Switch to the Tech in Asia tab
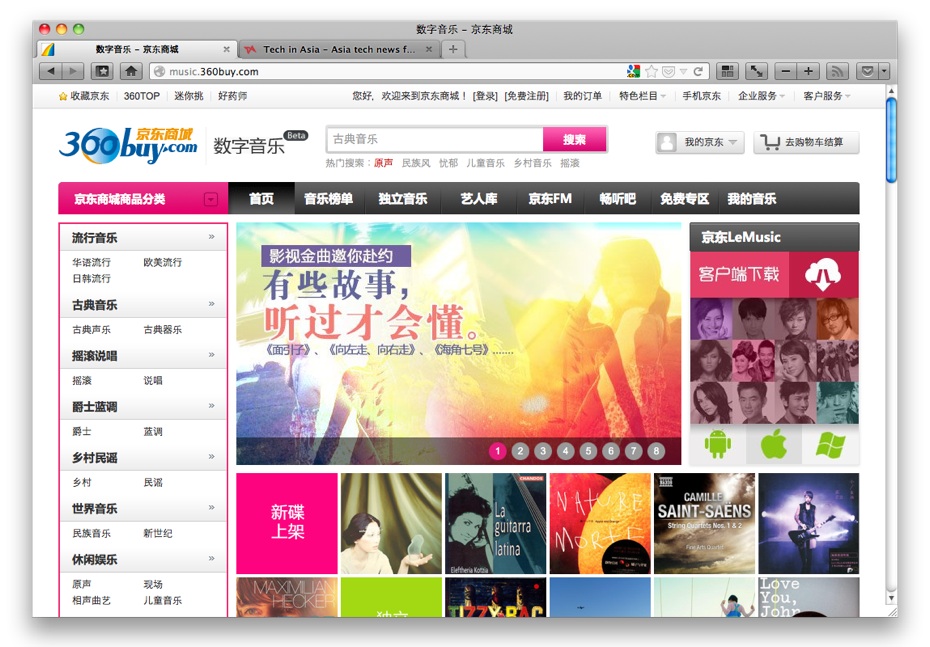Image resolution: width=930 pixels, height=647 pixels. tap(339, 49)
